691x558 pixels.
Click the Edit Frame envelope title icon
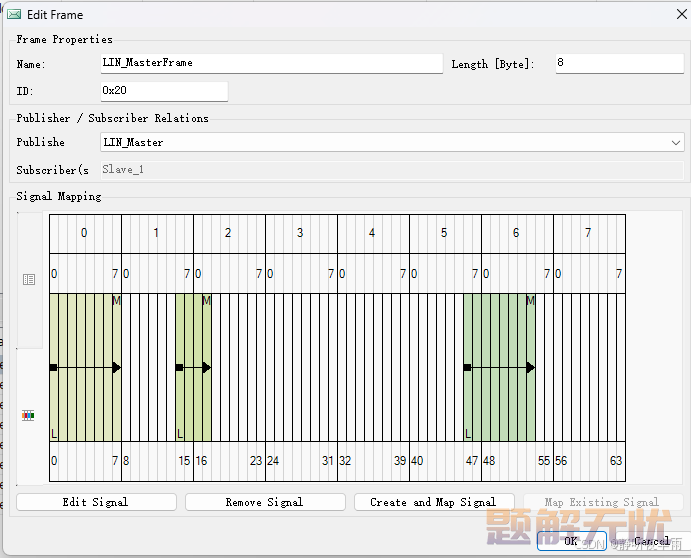pyautogui.click(x=14, y=15)
